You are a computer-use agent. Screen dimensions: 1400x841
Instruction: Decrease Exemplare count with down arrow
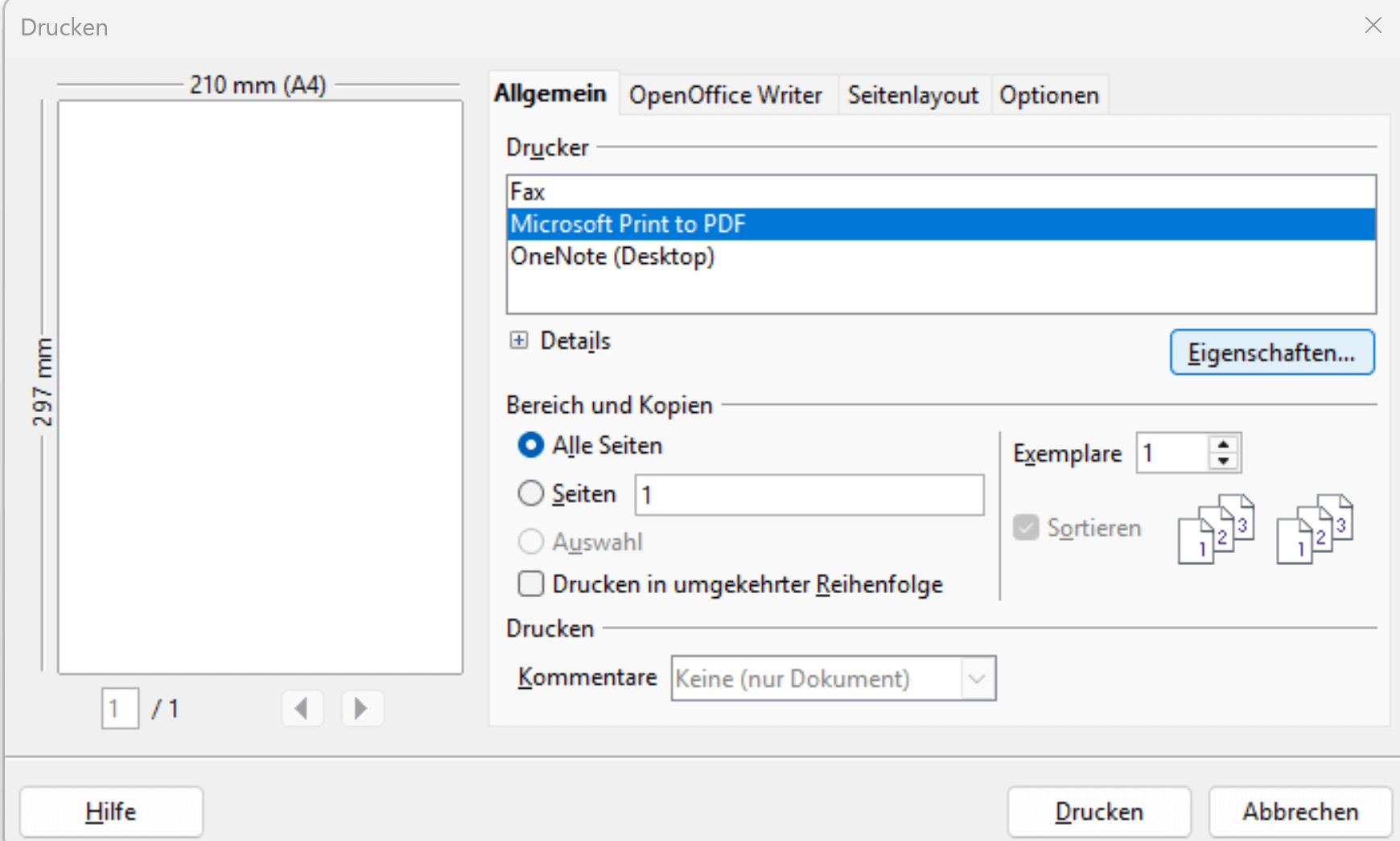tap(1223, 461)
